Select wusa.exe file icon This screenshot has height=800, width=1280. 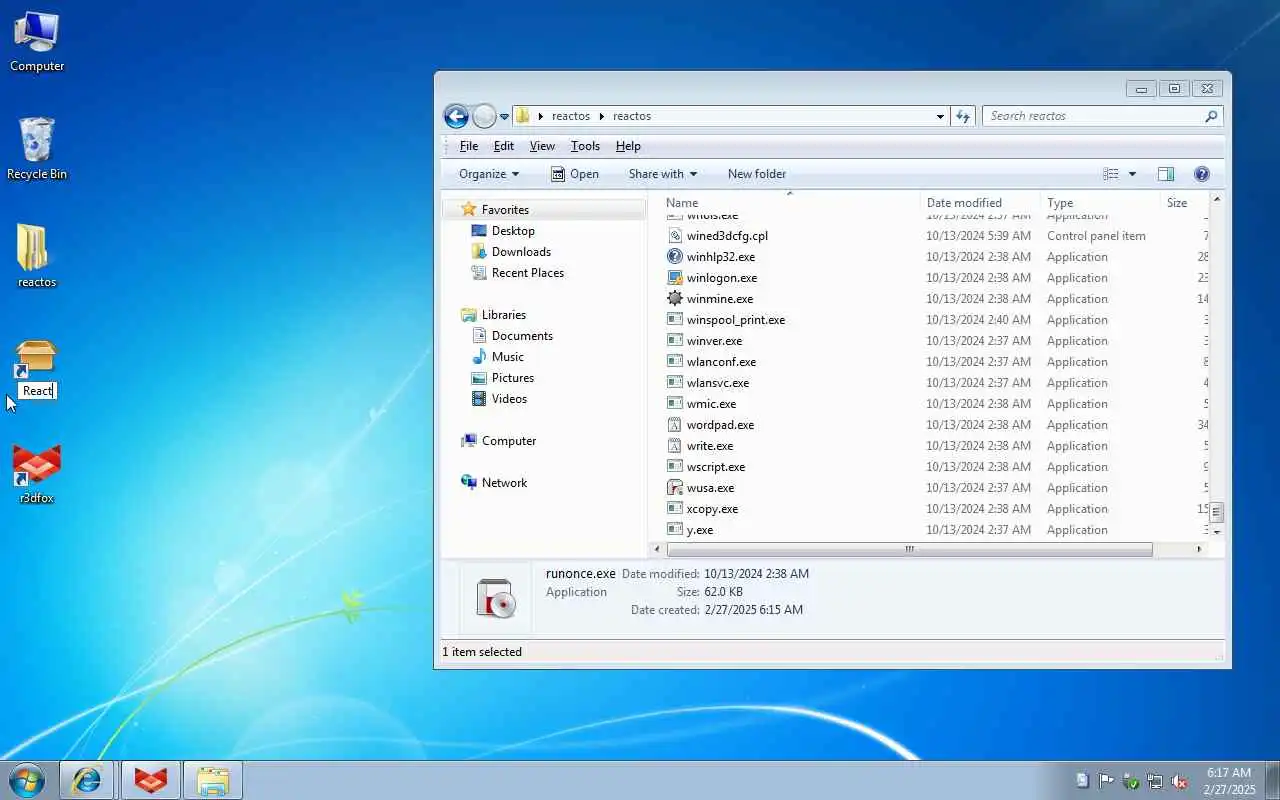(x=675, y=488)
